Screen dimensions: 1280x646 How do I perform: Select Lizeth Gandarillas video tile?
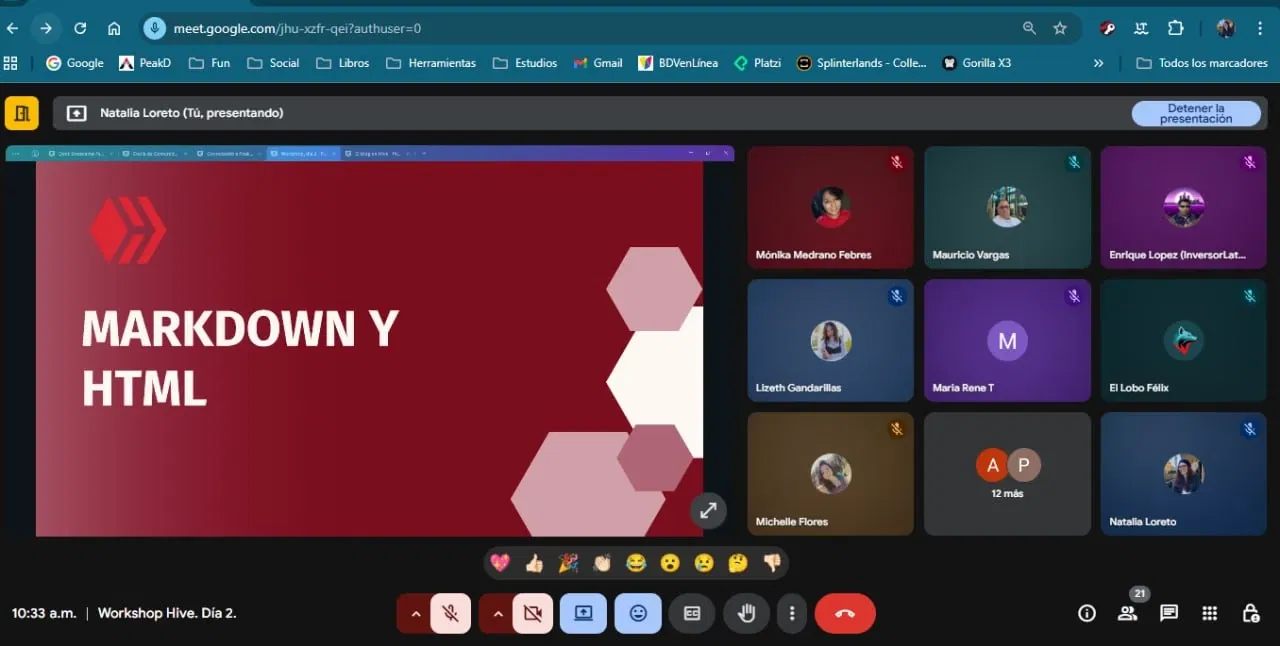tap(830, 340)
